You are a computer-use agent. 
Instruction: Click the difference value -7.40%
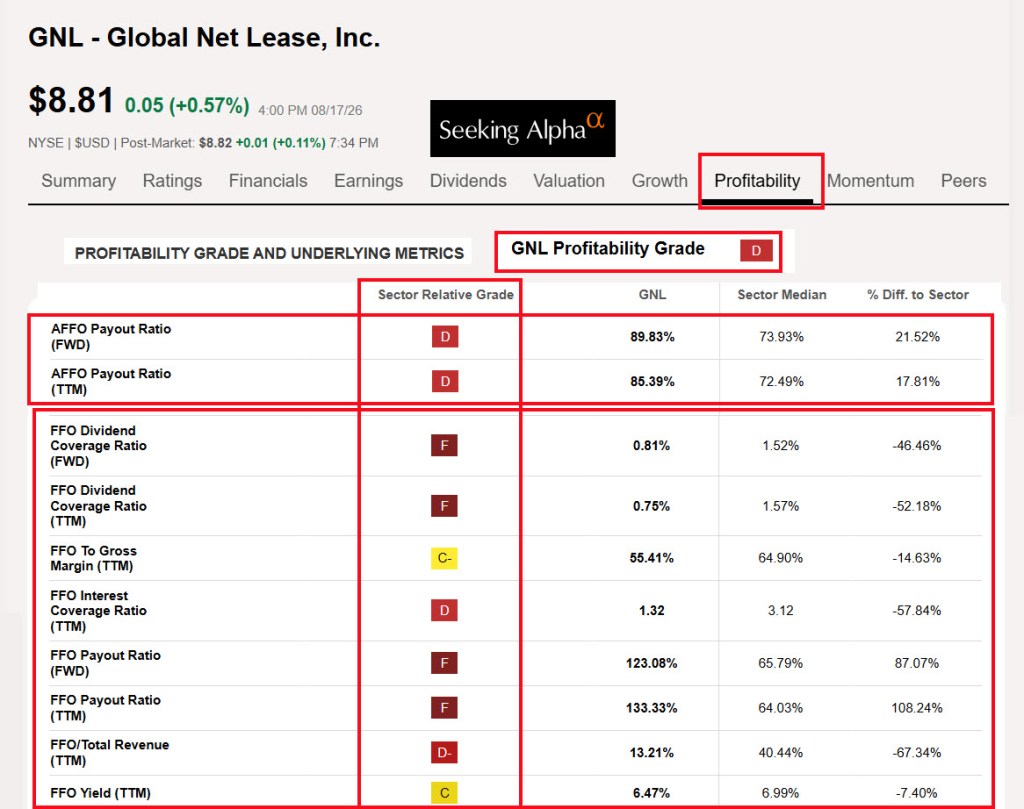[x=917, y=793]
